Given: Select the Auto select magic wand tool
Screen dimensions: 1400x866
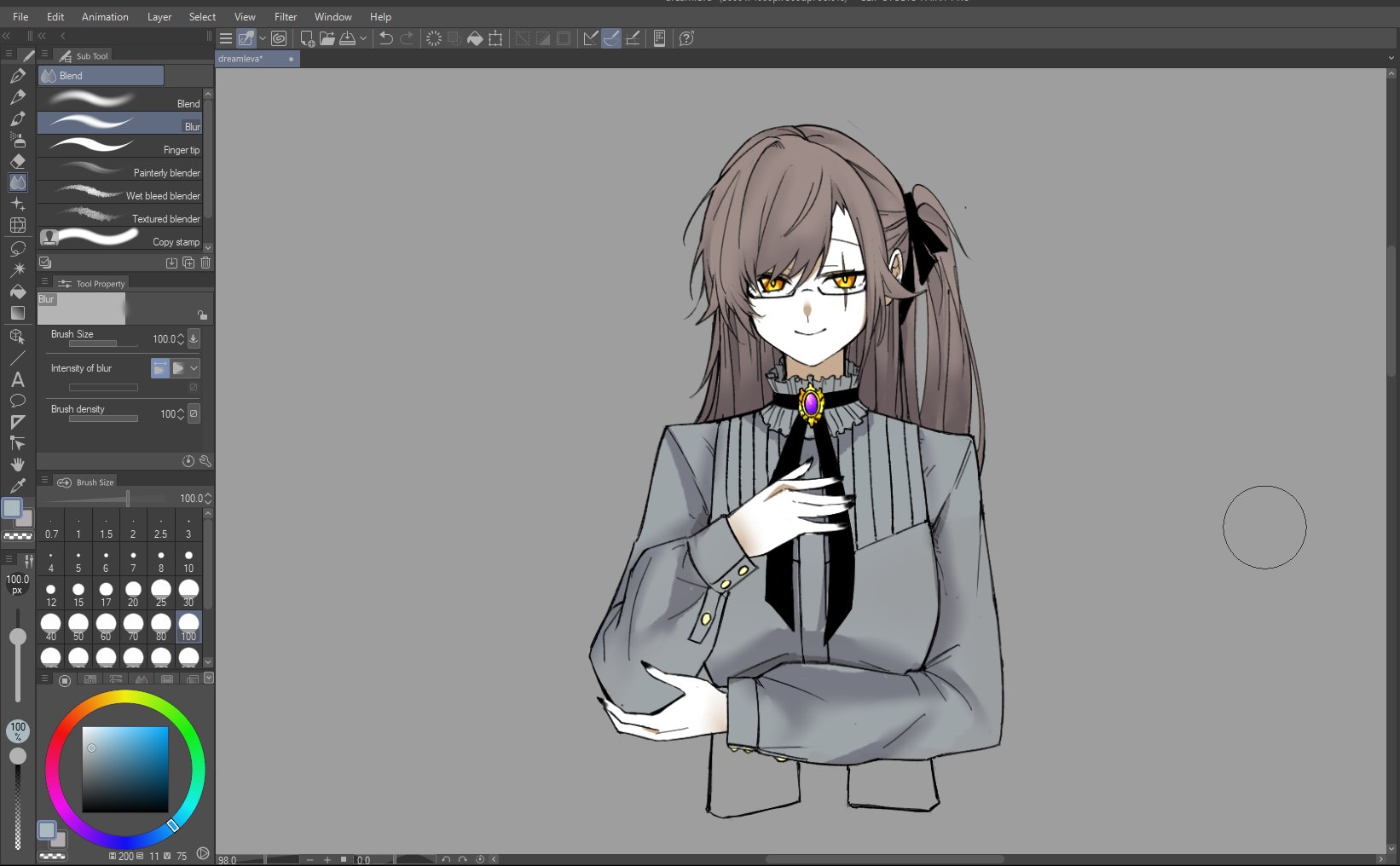Looking at the screenshot, I should (x=18, y=269).
